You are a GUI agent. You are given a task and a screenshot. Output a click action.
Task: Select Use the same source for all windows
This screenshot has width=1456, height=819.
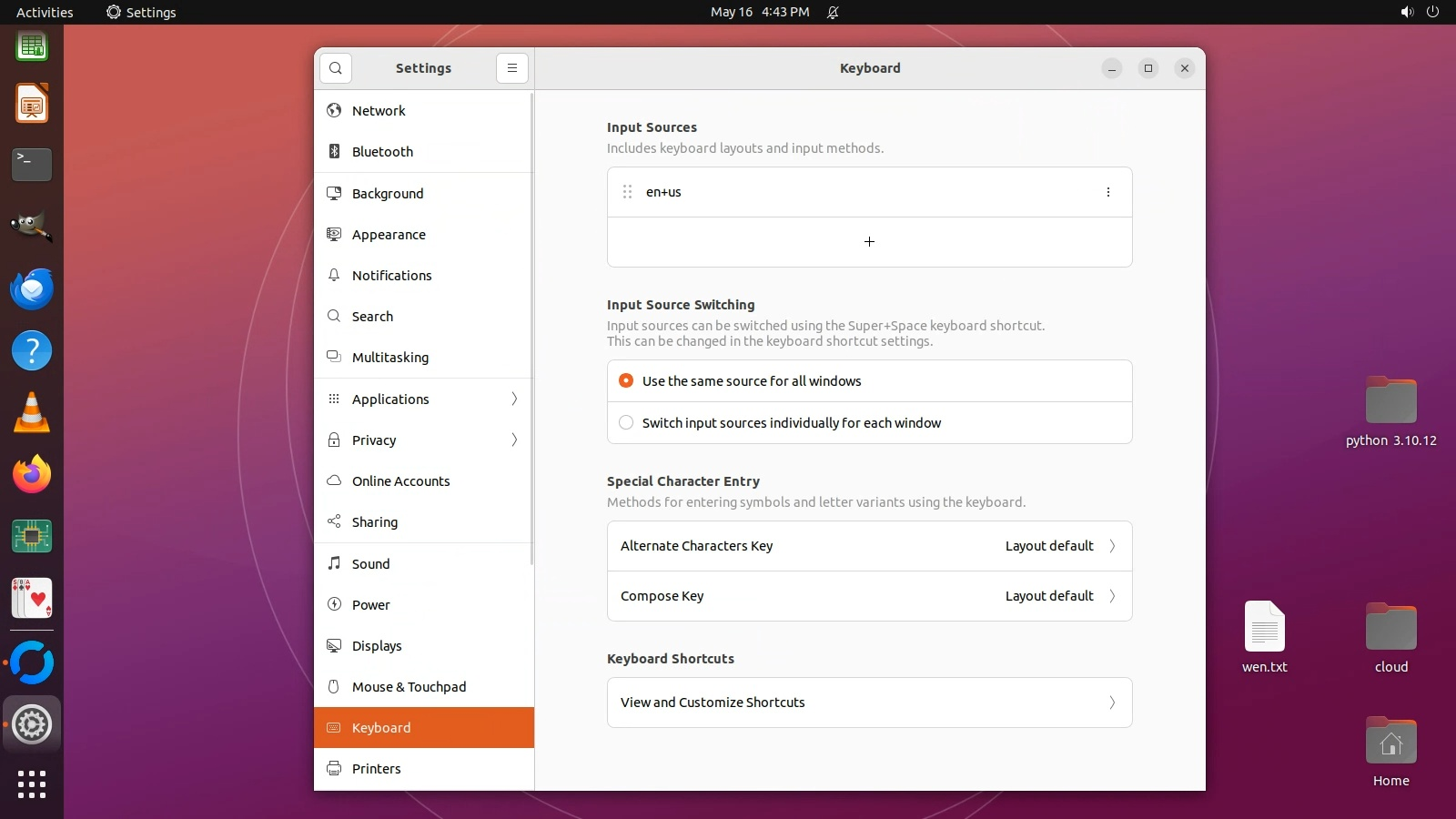tap(626, 381)
